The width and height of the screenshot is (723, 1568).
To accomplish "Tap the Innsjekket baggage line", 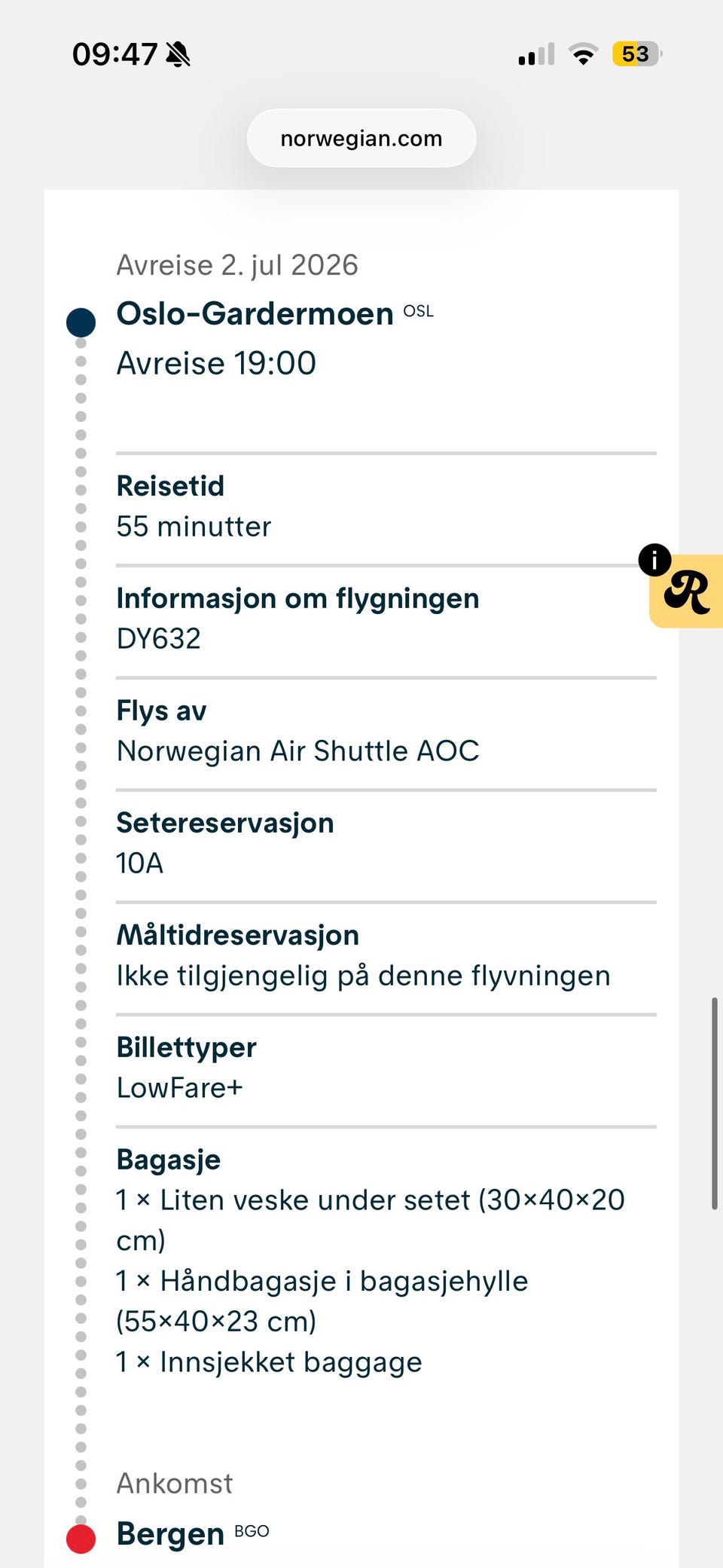I will coord(269,1362).
